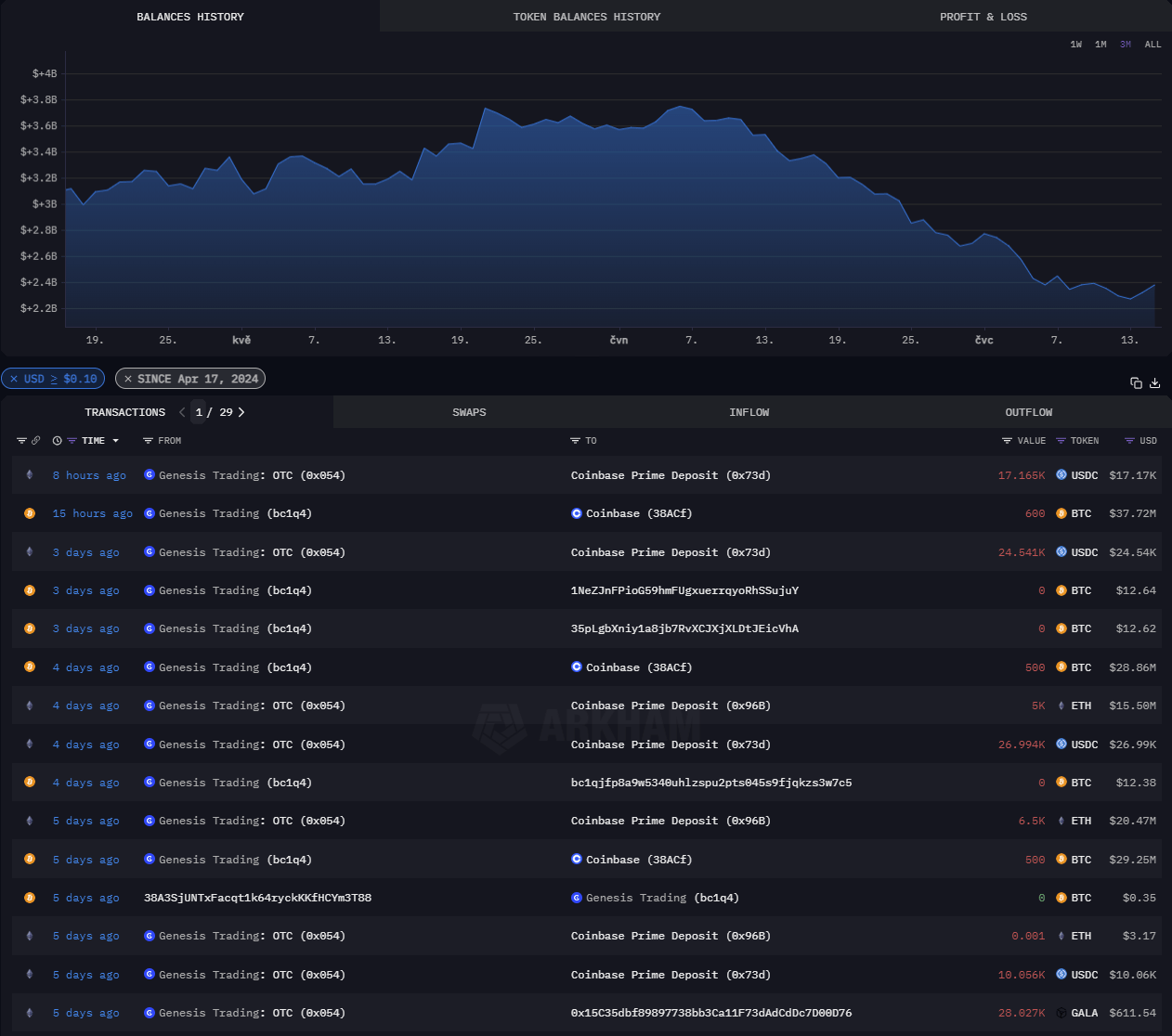
Task: Click the balance chart peak near 19 May
Action: 486,109
